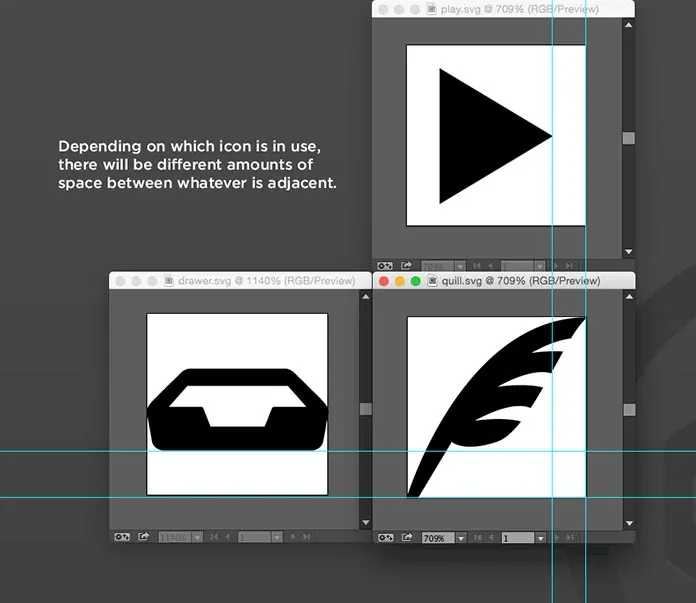Go to previous artboard in play.svg window
Viewport: 696px width, 603px height.
click(x=490, y=266)
